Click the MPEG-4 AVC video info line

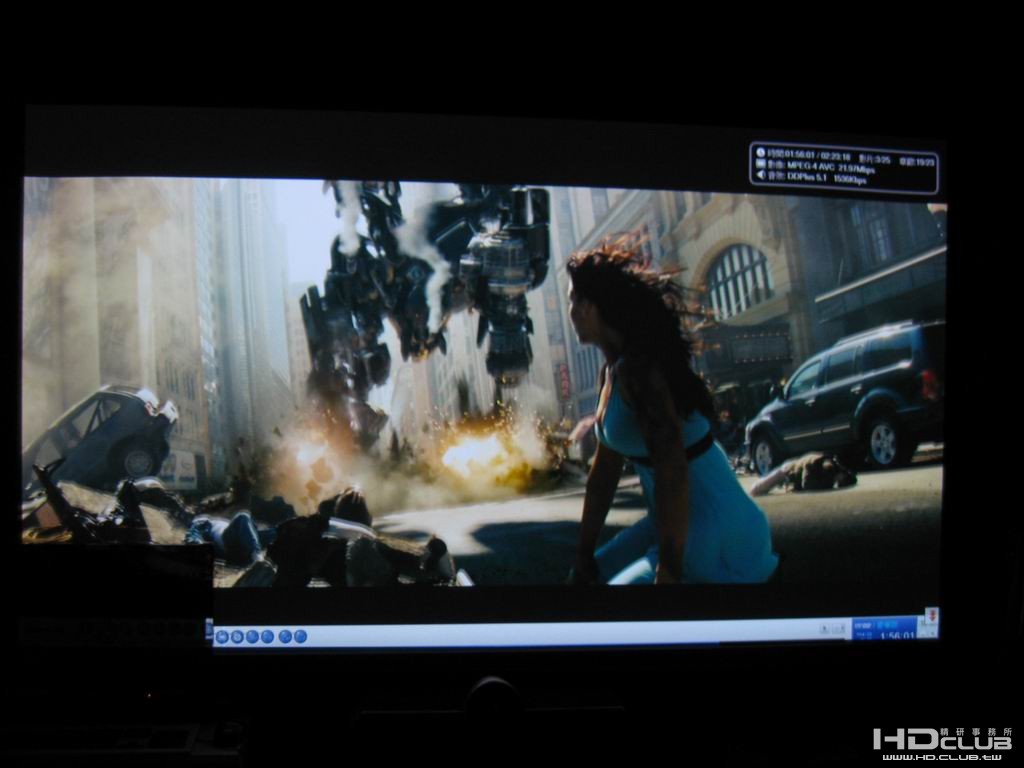coord(820,167)
